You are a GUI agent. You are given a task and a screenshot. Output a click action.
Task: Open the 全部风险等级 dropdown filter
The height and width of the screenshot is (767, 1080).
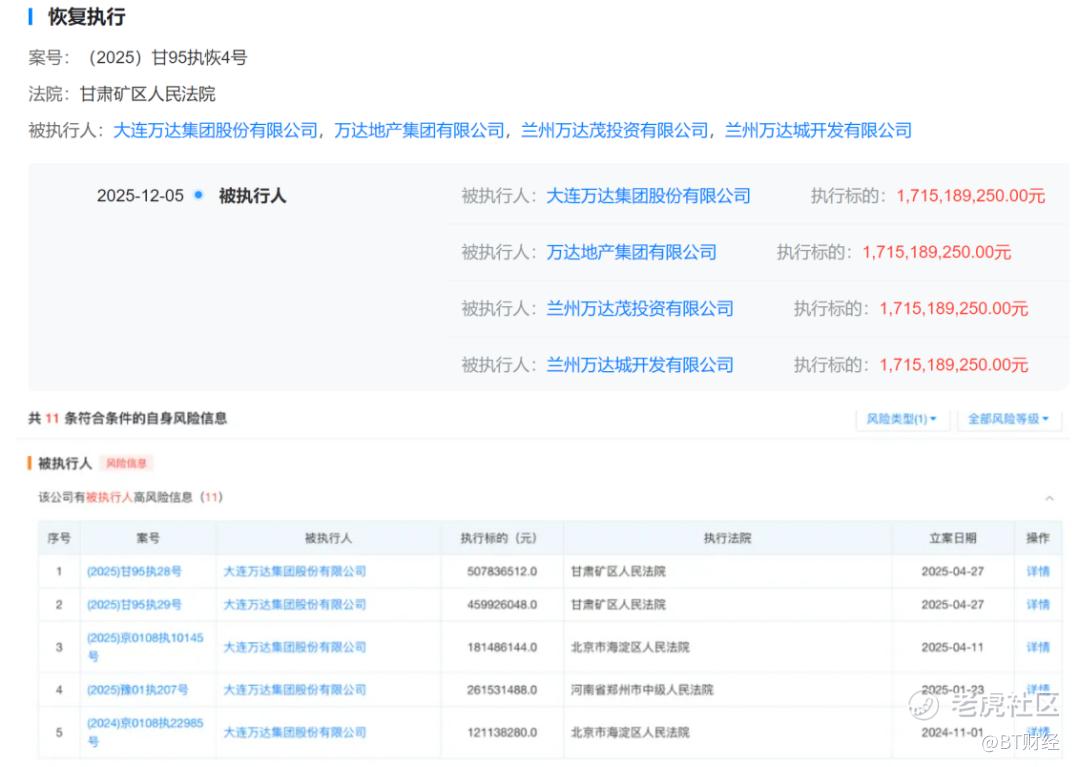tap(1008, 419)
